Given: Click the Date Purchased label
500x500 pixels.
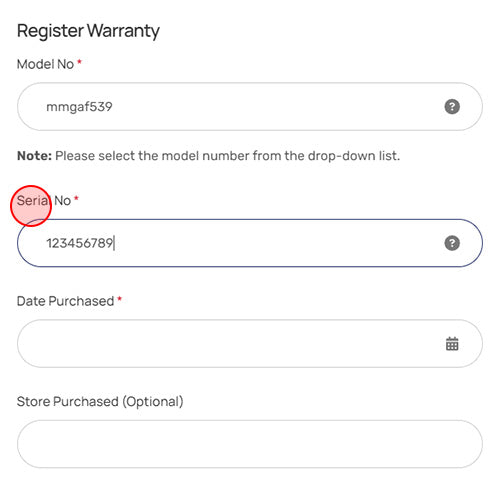Looking at the screenshot, I should pos(66,301).
